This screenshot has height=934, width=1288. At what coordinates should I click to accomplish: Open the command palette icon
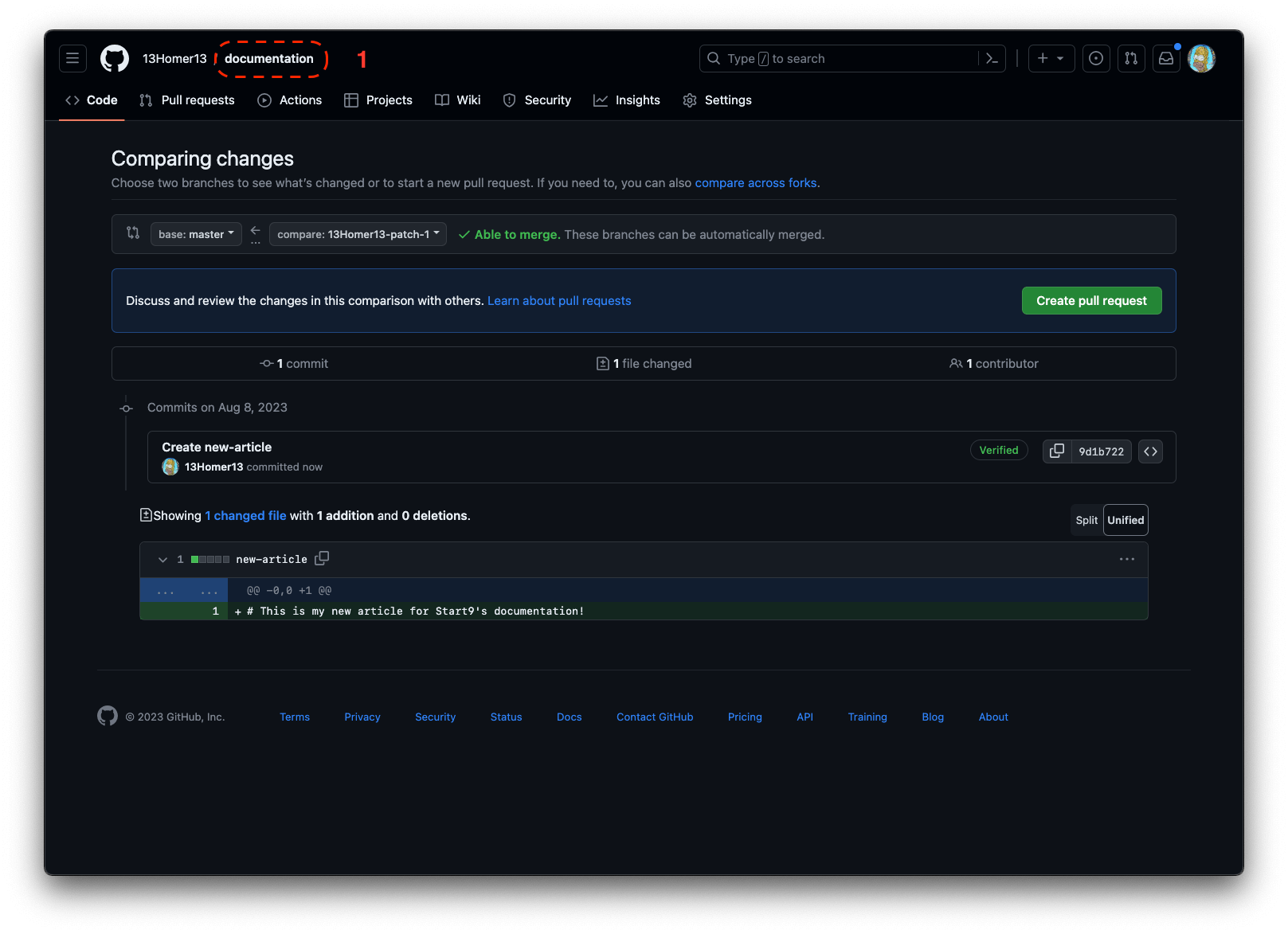click(992, 58)
